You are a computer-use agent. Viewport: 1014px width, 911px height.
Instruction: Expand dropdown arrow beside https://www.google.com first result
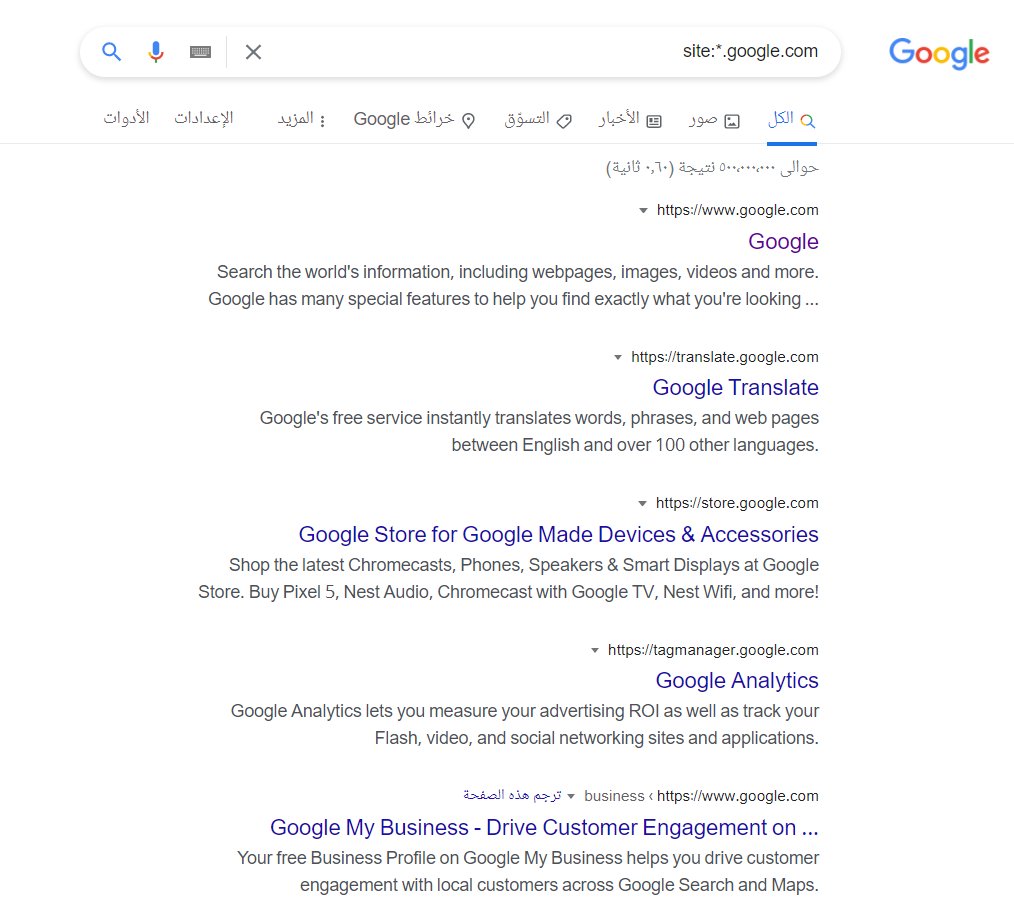643,210
